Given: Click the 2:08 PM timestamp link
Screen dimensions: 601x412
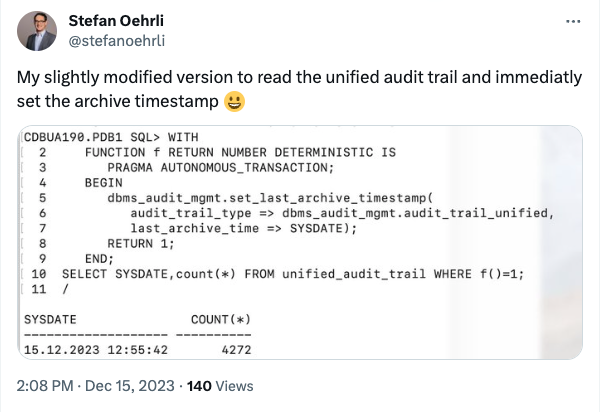Looking at the screenshot, I should (x=45, y=386).
